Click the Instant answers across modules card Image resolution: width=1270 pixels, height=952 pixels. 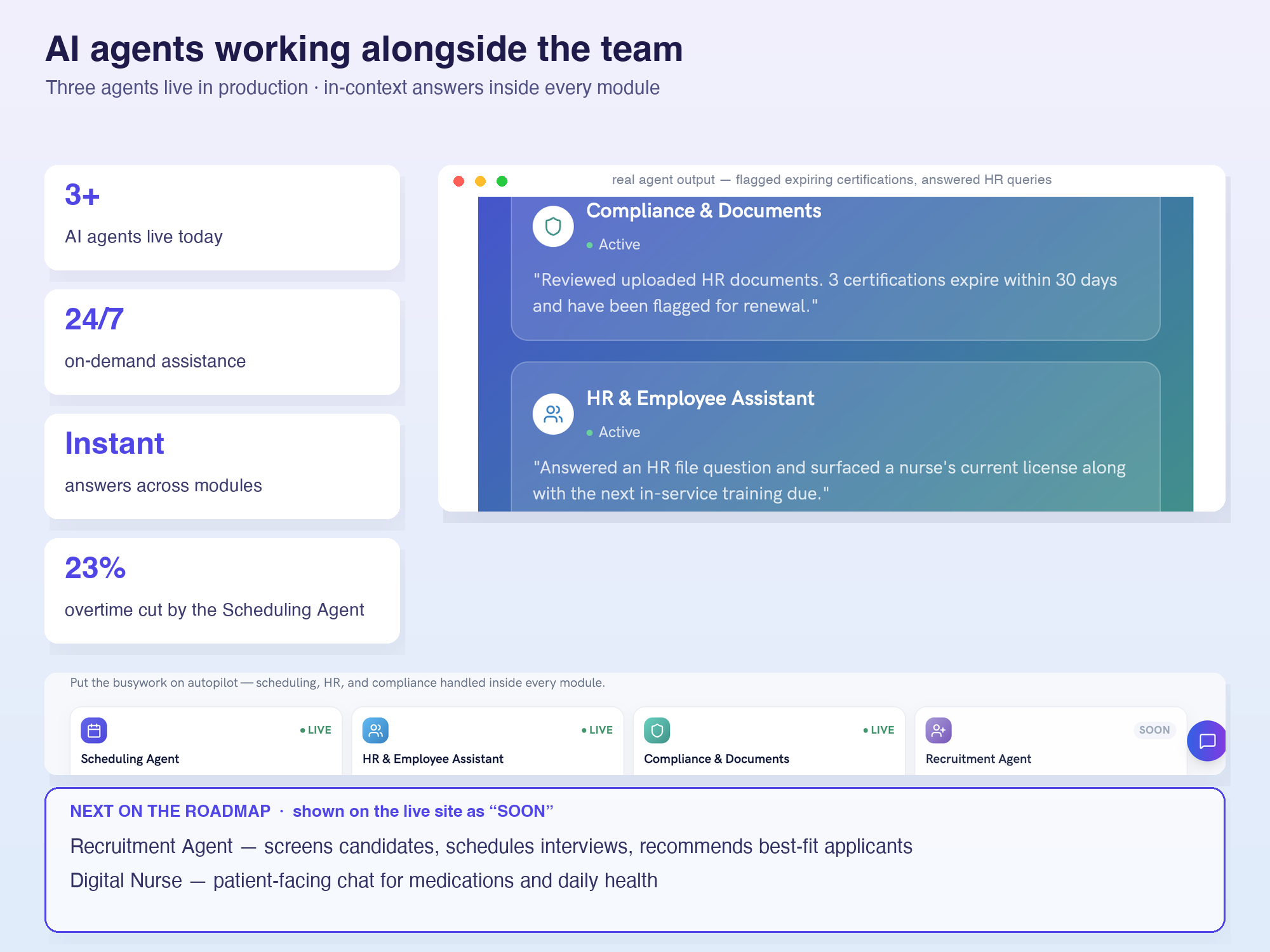point(222,466)
